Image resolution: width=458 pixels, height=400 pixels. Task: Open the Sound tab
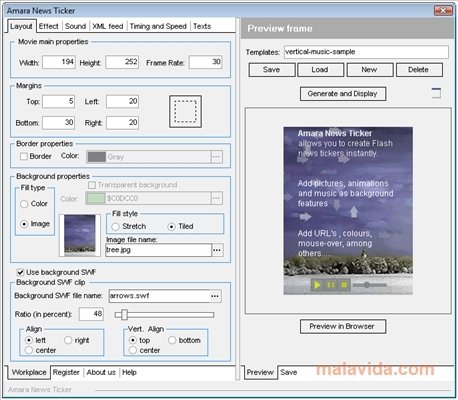75,26
